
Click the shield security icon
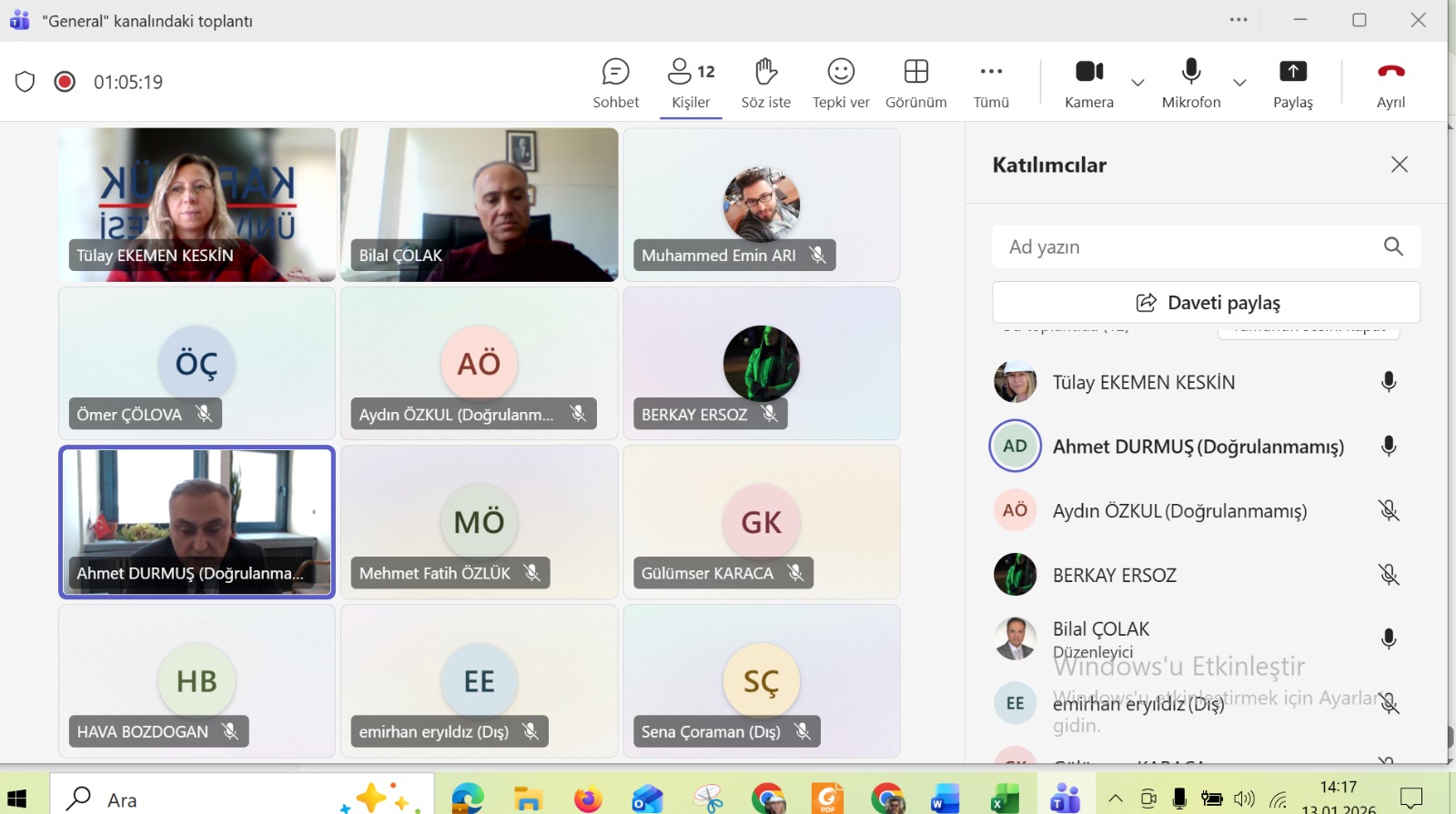[x=25, y=82]
